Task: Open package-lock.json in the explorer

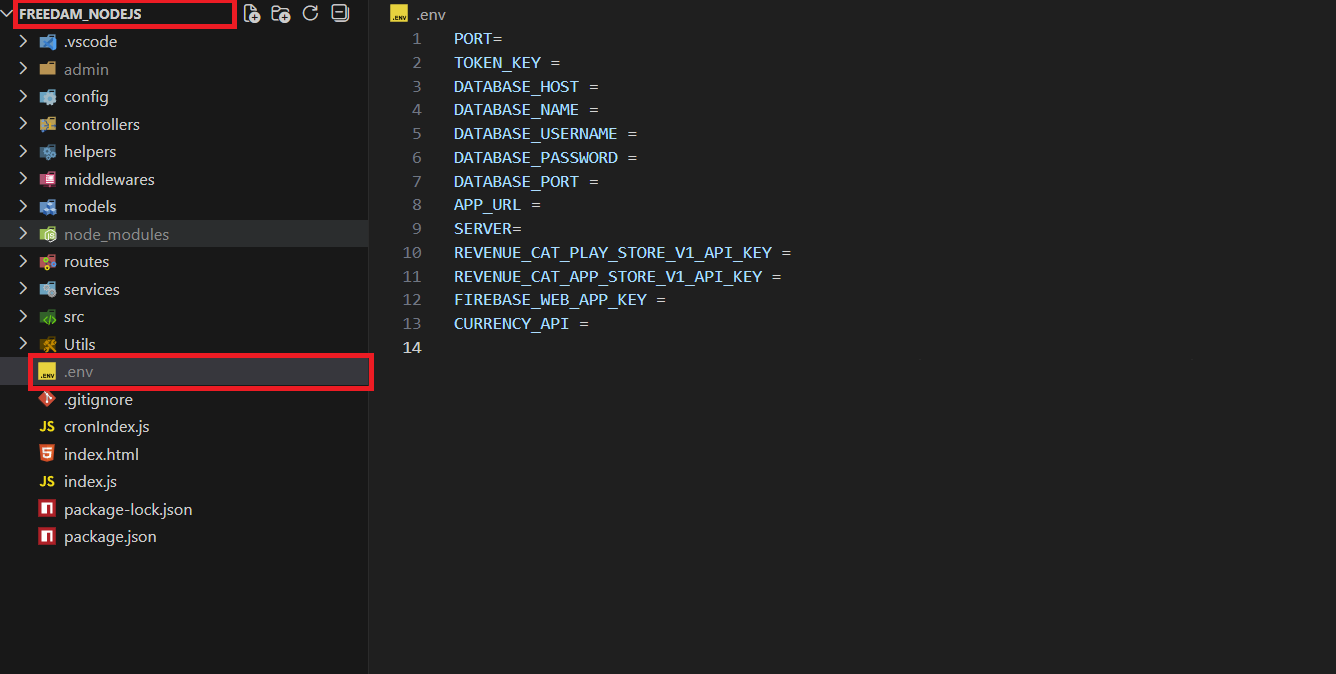Action: click(127, 510)
